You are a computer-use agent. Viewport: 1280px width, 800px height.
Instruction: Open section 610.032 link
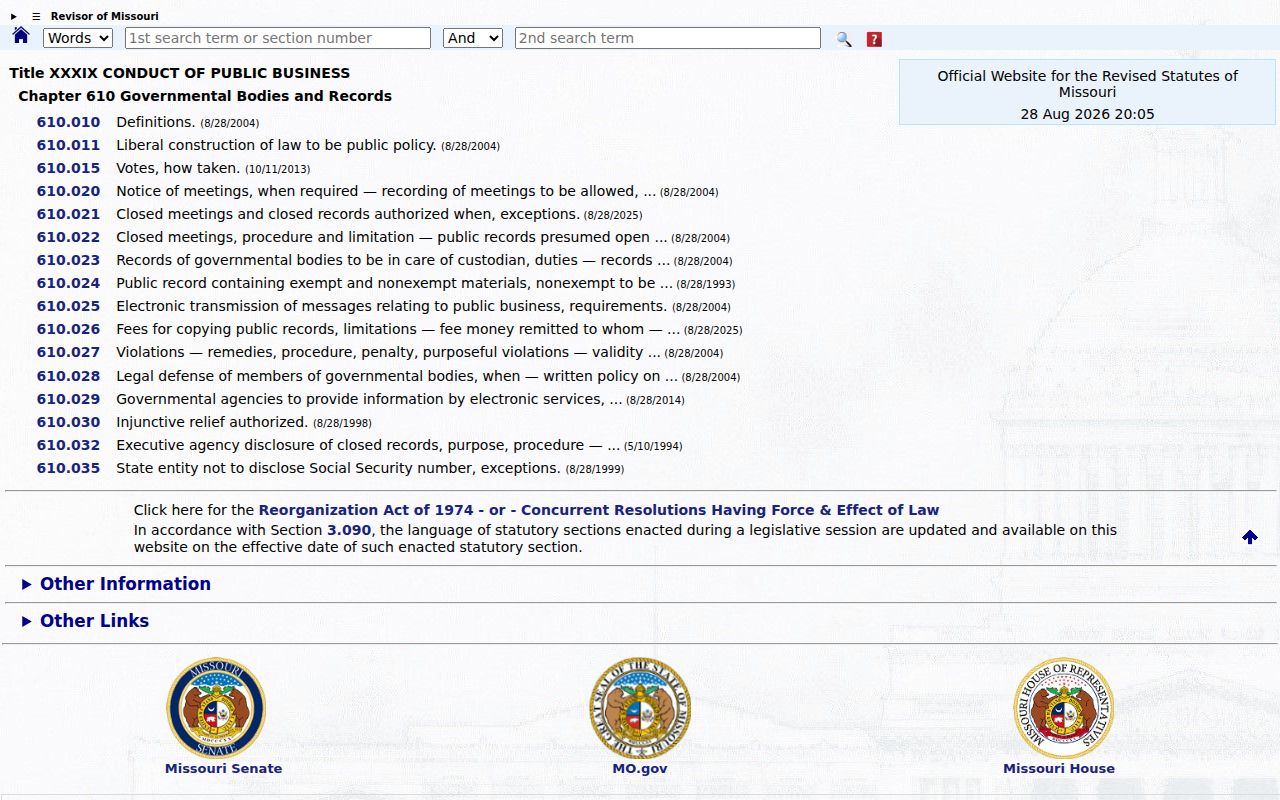click(x=68, y=445)
